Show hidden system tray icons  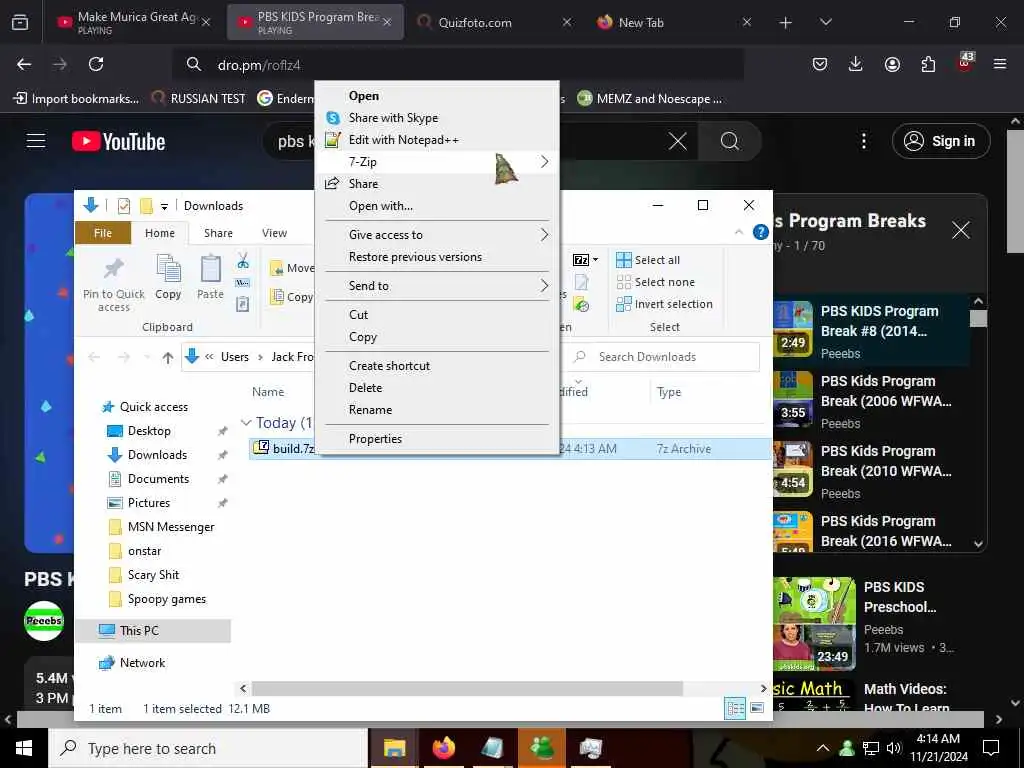tap(823, 748)
